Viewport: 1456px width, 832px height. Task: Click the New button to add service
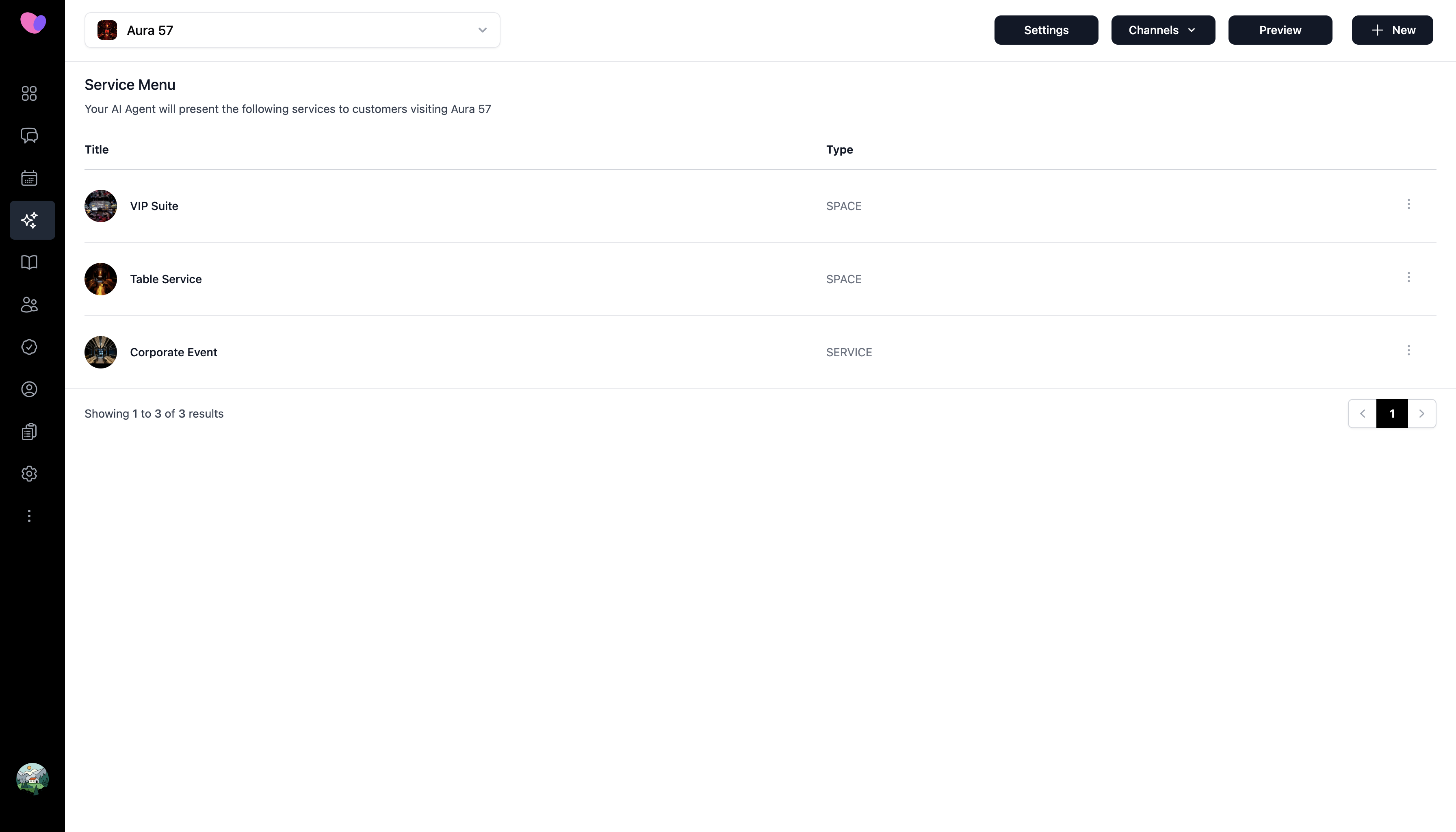pyautogui.click(x=1393, y=30)
